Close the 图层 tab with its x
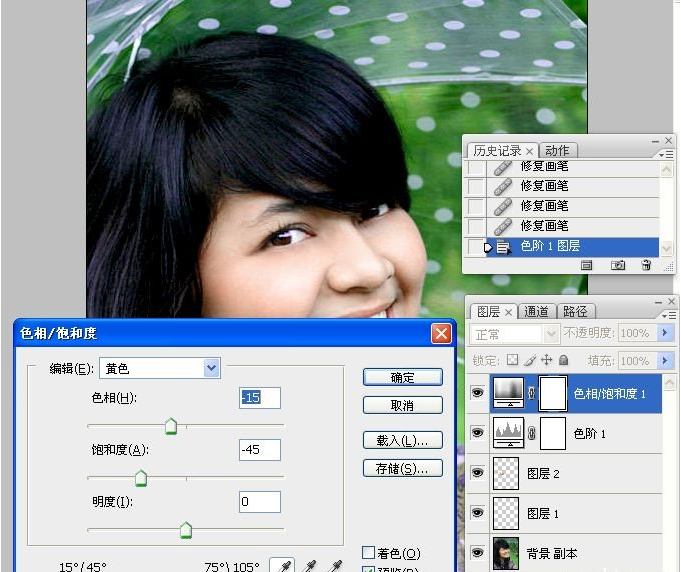681x572 pixels. (508, 312)
